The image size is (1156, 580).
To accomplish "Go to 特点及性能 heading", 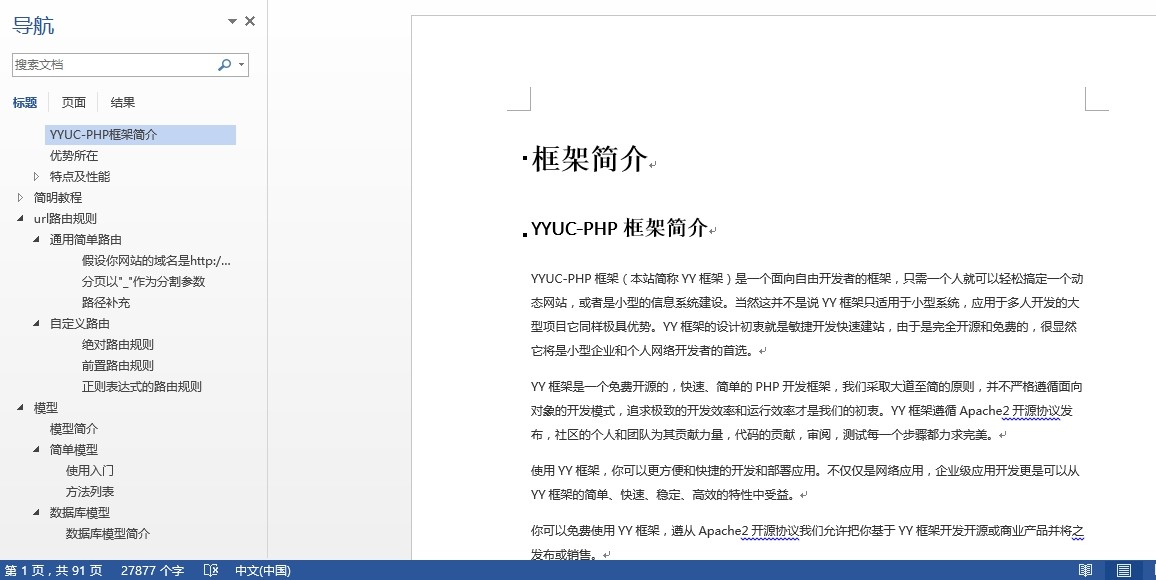I will 80,176.
